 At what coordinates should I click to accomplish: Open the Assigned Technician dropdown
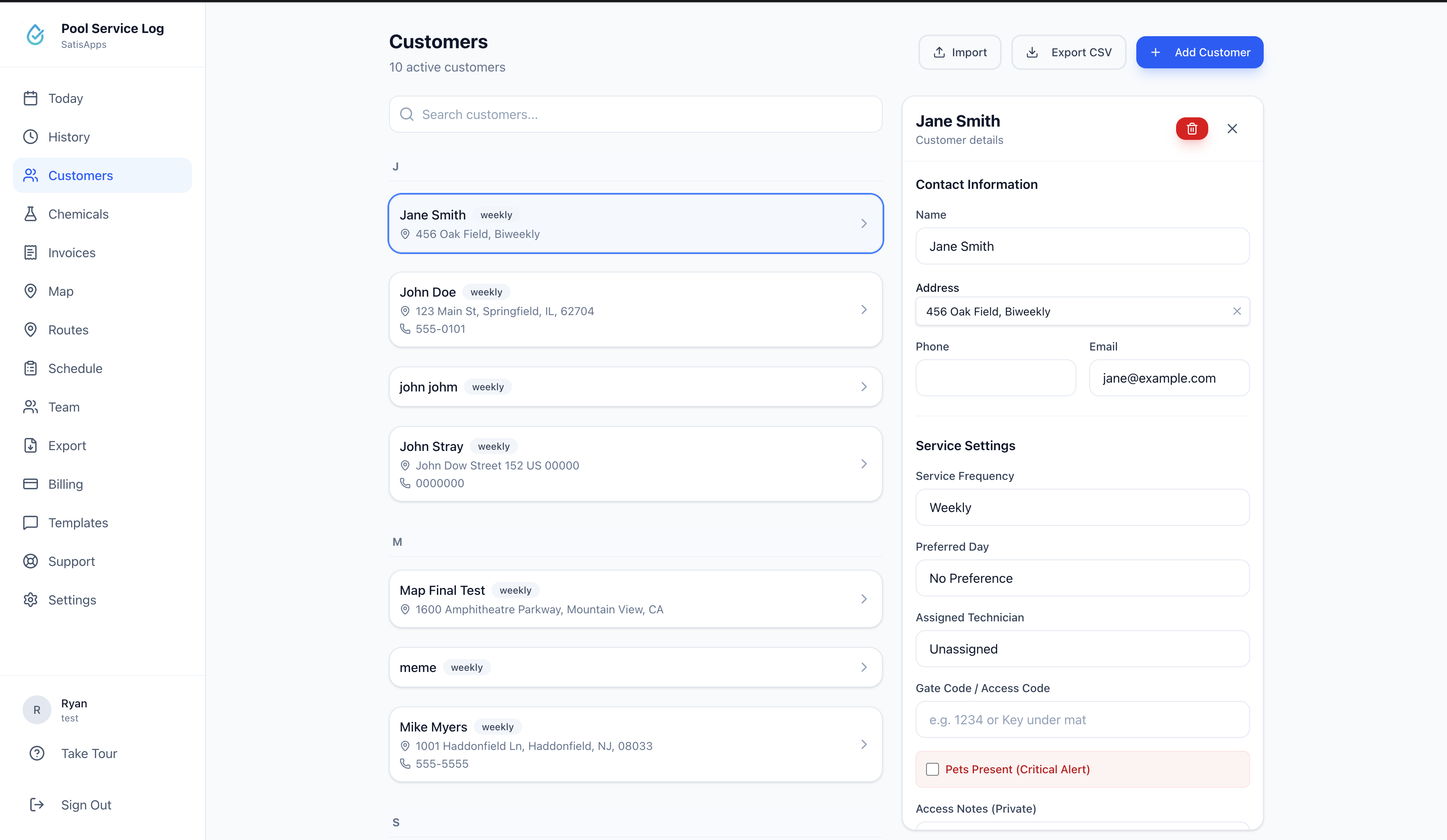tap(1082, 649)
